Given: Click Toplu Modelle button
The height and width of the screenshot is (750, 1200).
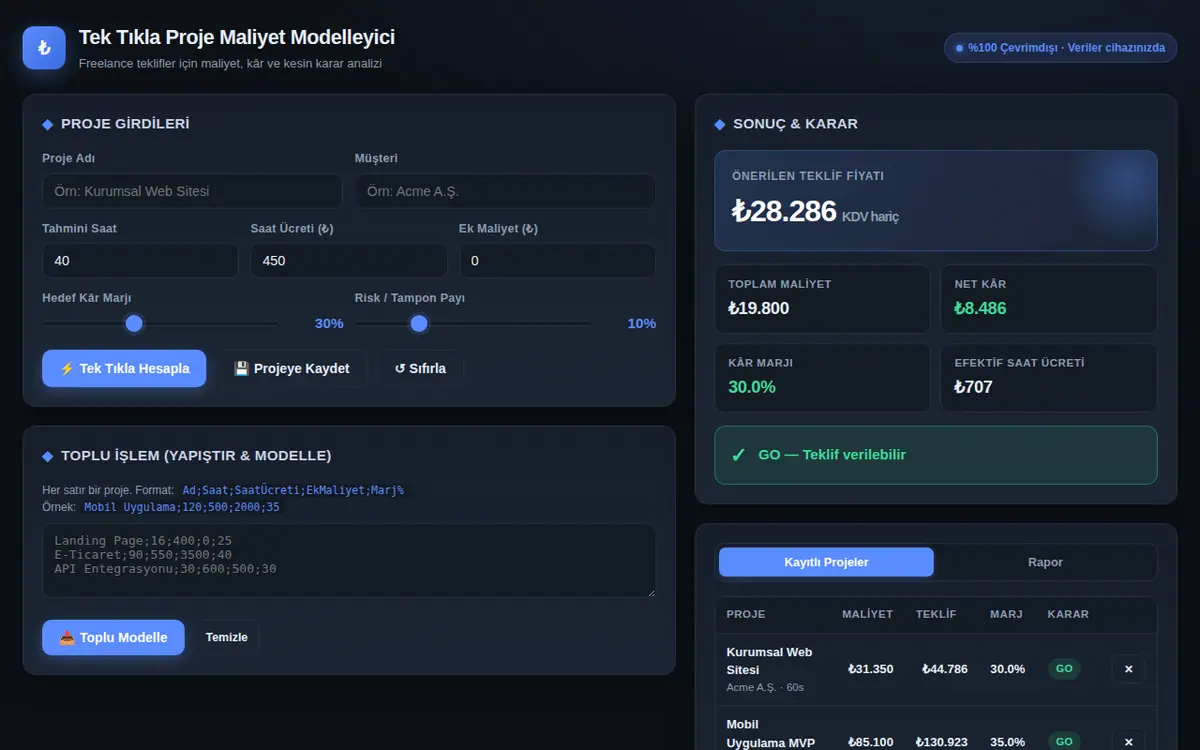Looking at the screenshot, I should [113, 638].
